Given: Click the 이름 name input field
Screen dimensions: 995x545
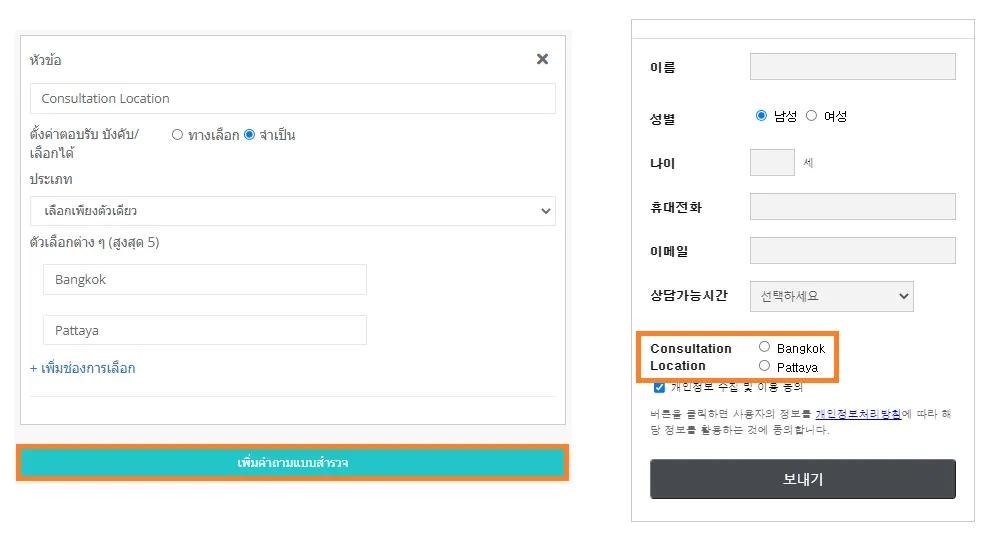Looking at the screenshot, I should click(x=852, y=67).
